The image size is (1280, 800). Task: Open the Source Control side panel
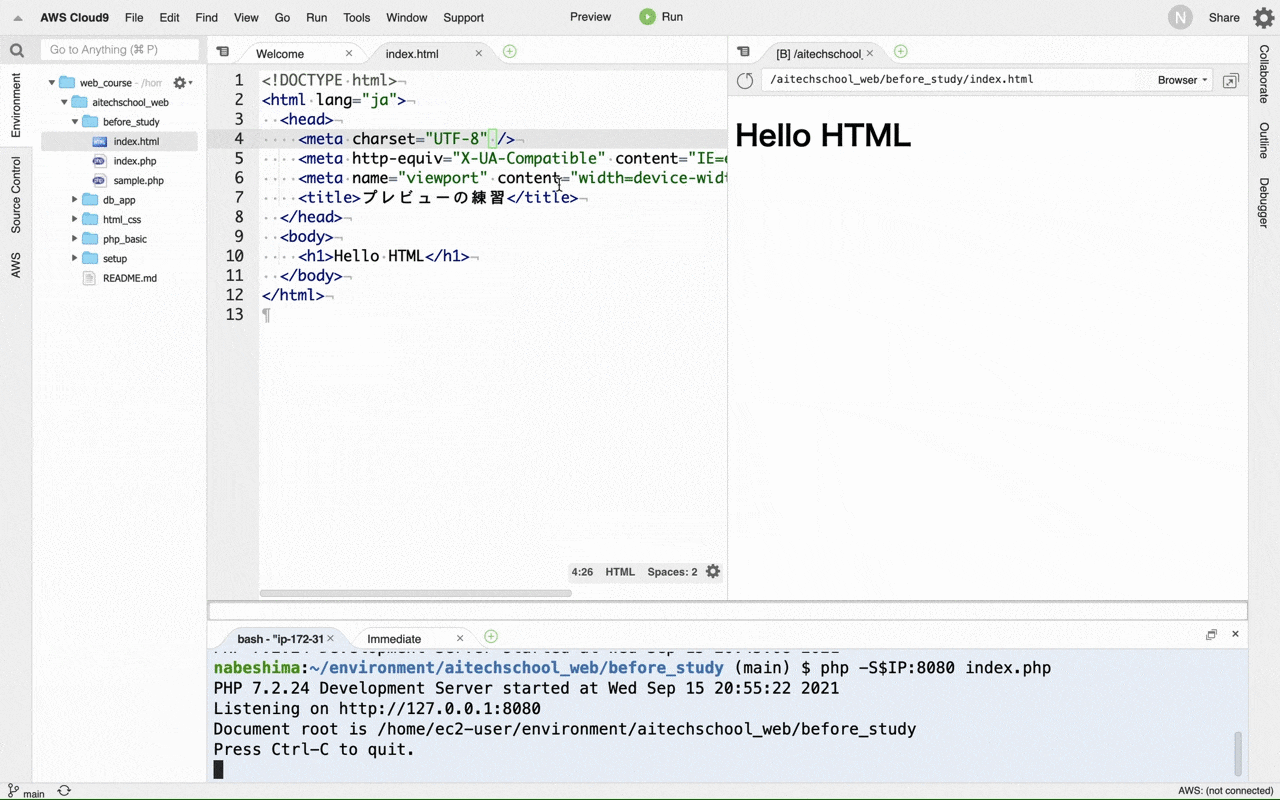(x=16, y=195)
